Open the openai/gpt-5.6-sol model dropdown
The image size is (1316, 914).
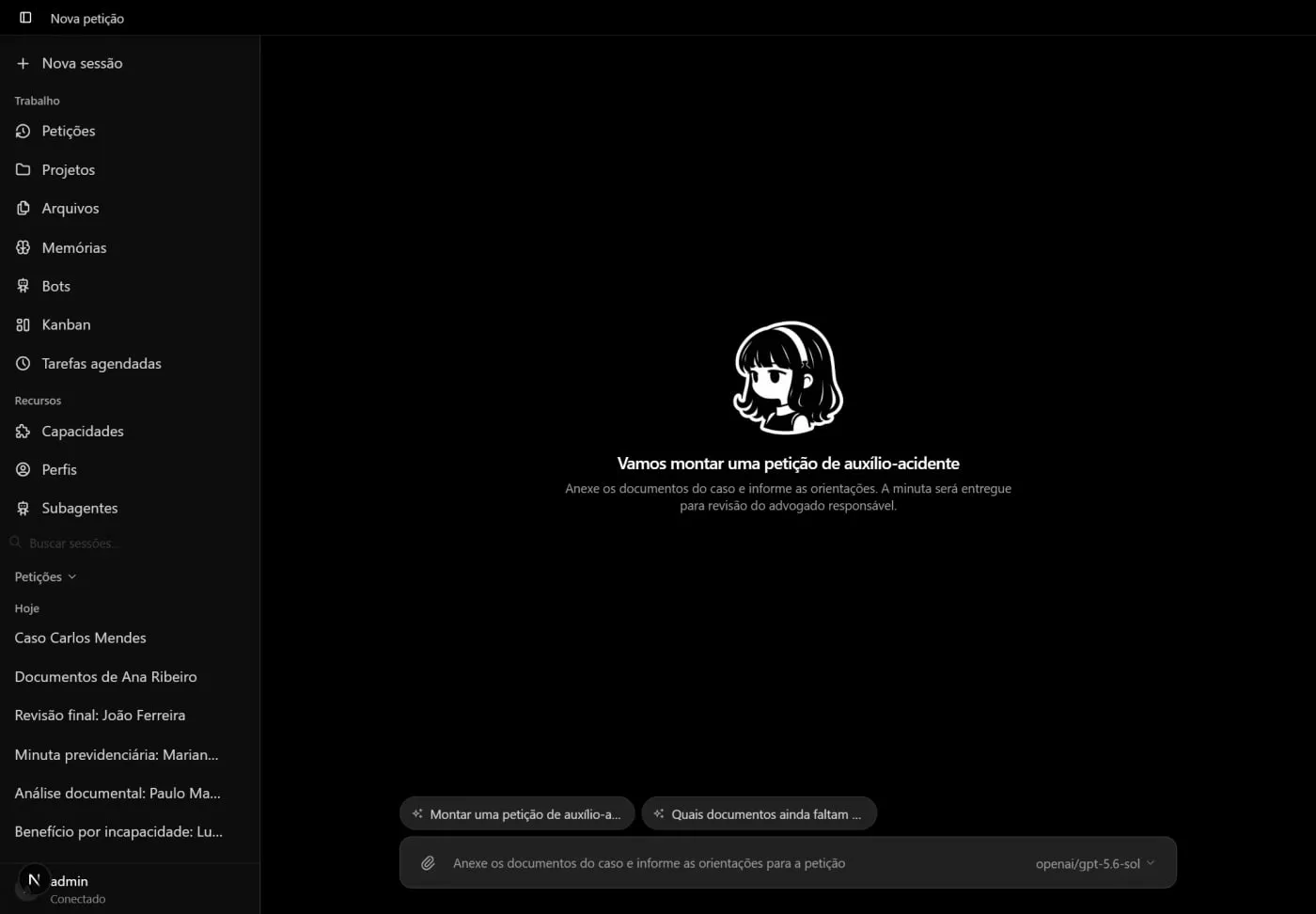[x=1095, y=863]
